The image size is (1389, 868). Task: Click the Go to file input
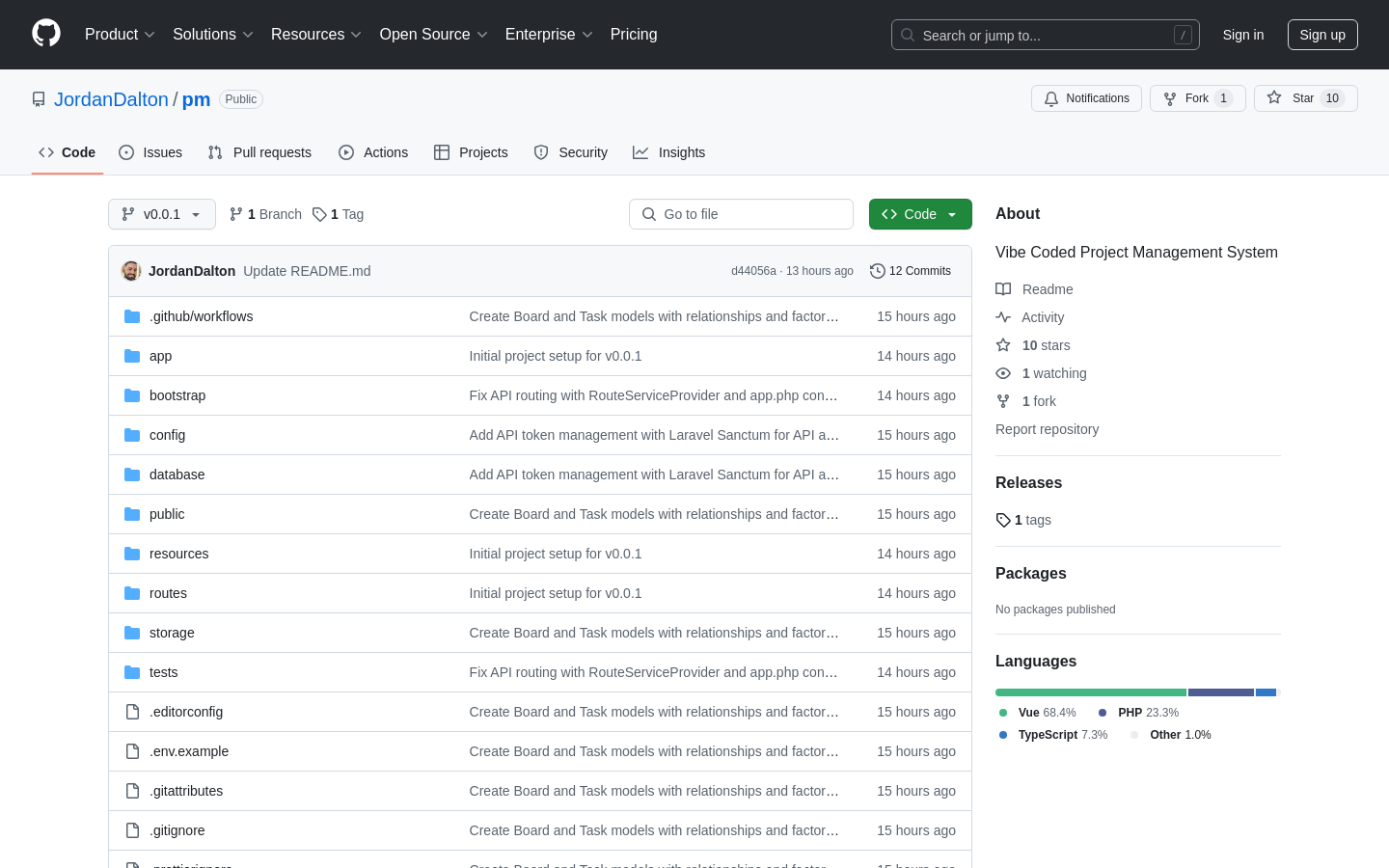coord(741,214)
